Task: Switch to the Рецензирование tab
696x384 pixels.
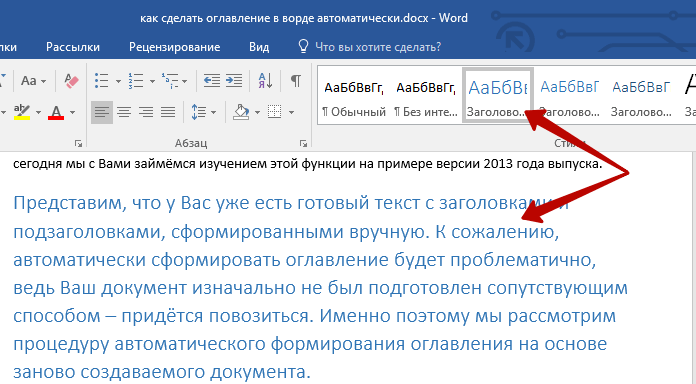Action: [174, 47]
